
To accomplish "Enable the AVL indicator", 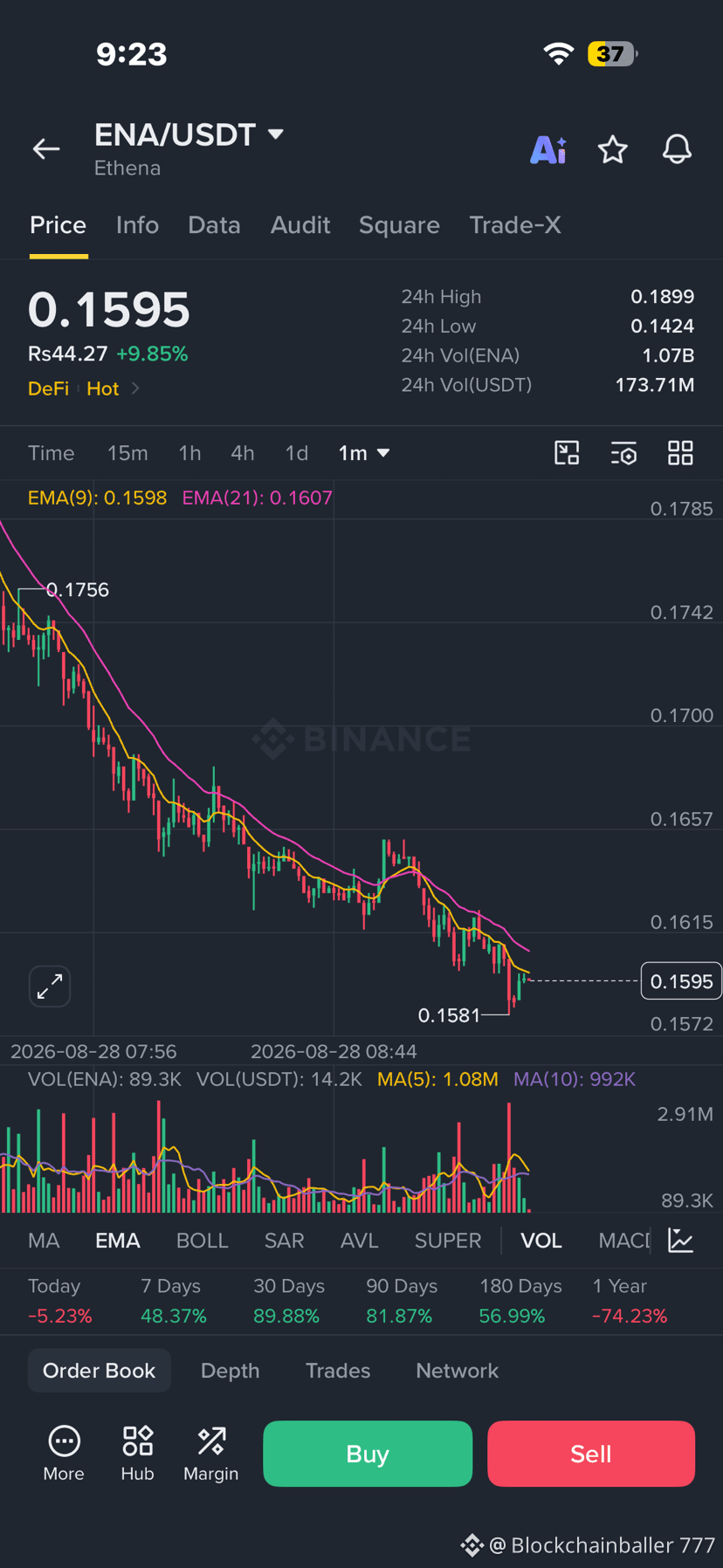I will click(x=360, y=1241).
